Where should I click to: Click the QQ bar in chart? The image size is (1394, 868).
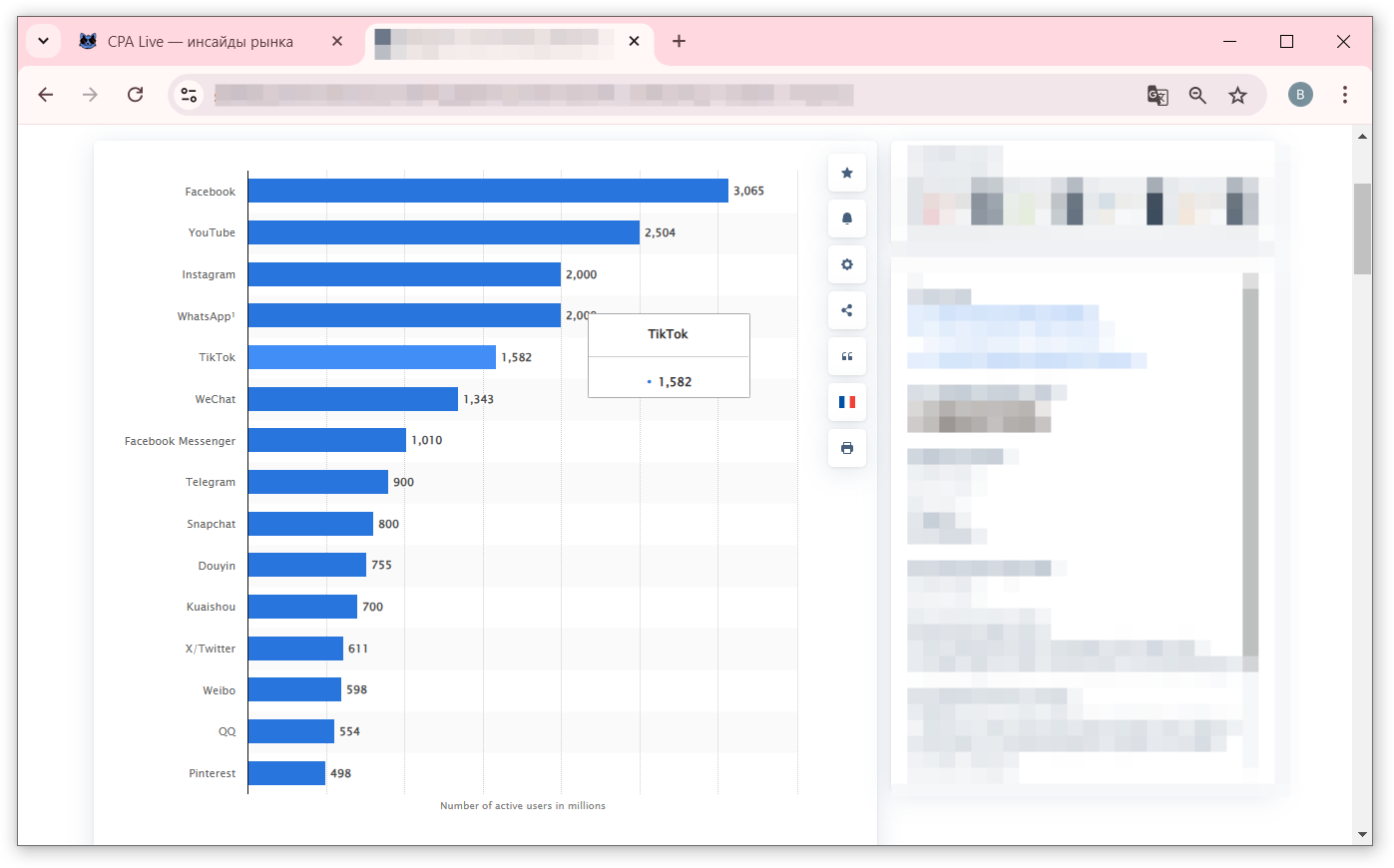291,731
